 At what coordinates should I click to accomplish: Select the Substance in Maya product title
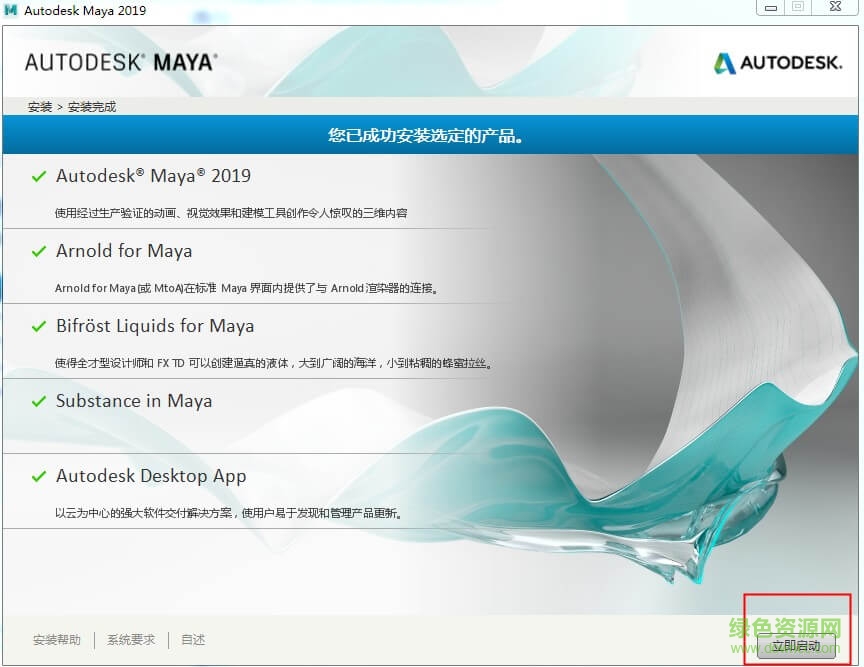point(134,401)
